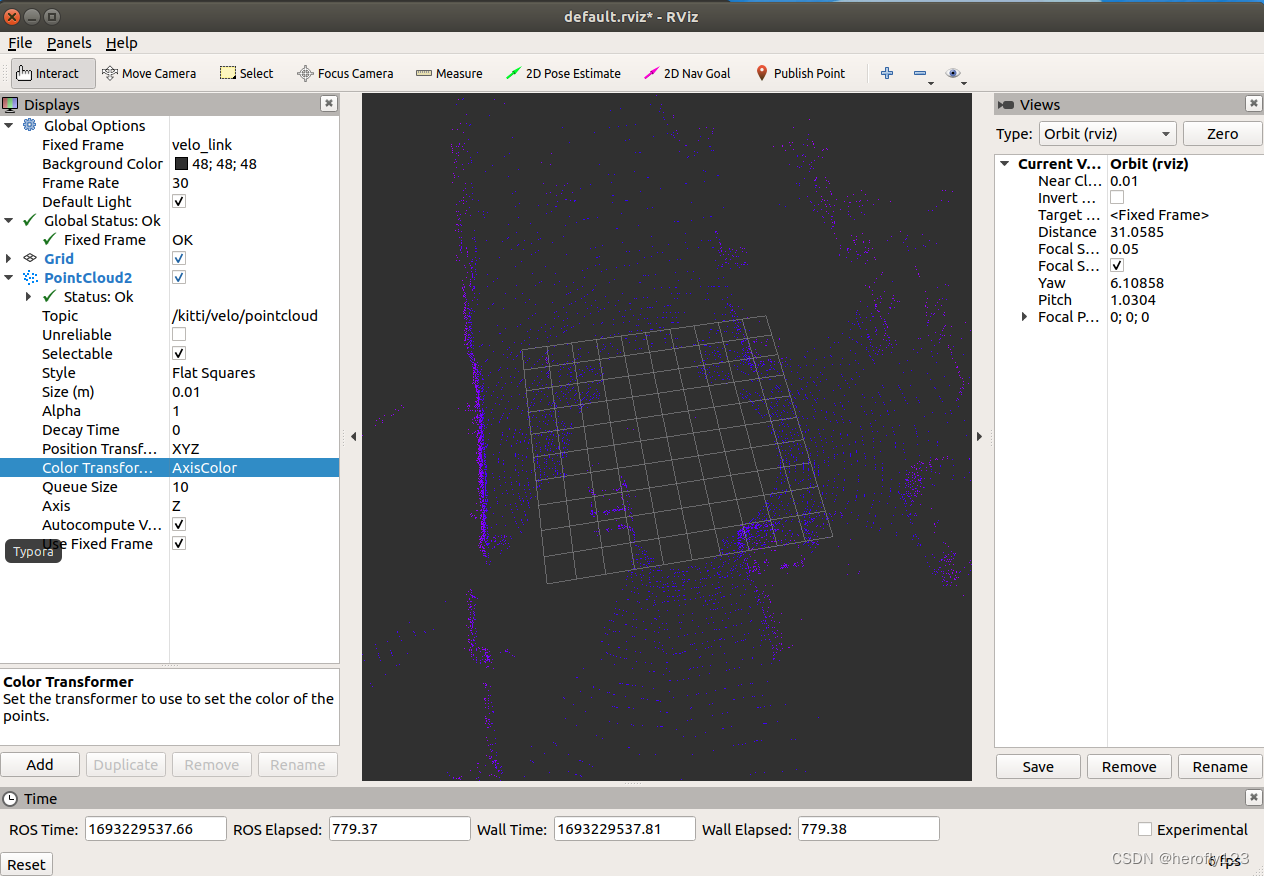The image size is (1264, 876).
Task: Enable the Experimental time option
Action: click(1143, 829)
